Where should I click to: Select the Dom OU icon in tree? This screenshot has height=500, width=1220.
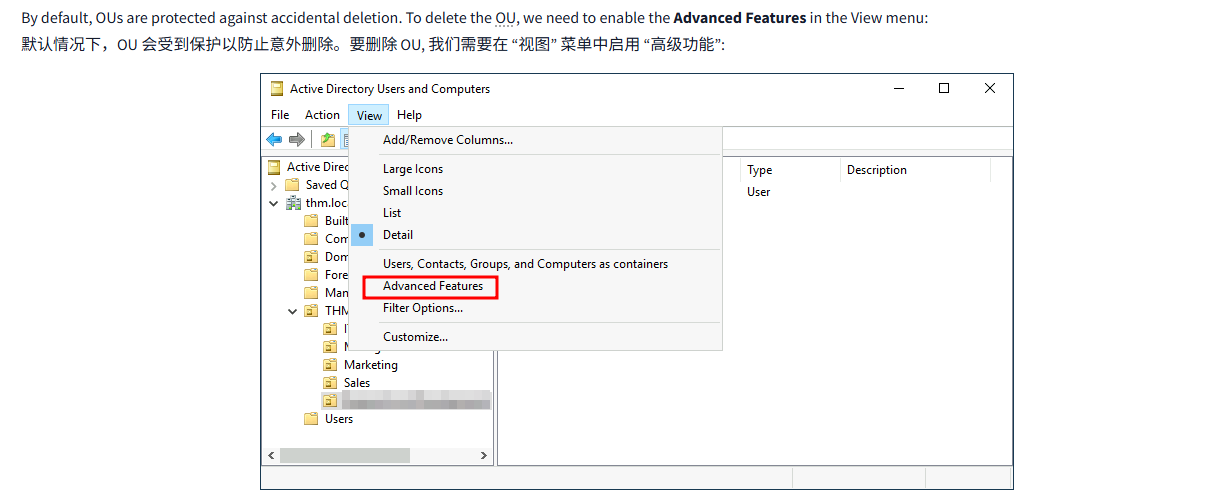311,257
